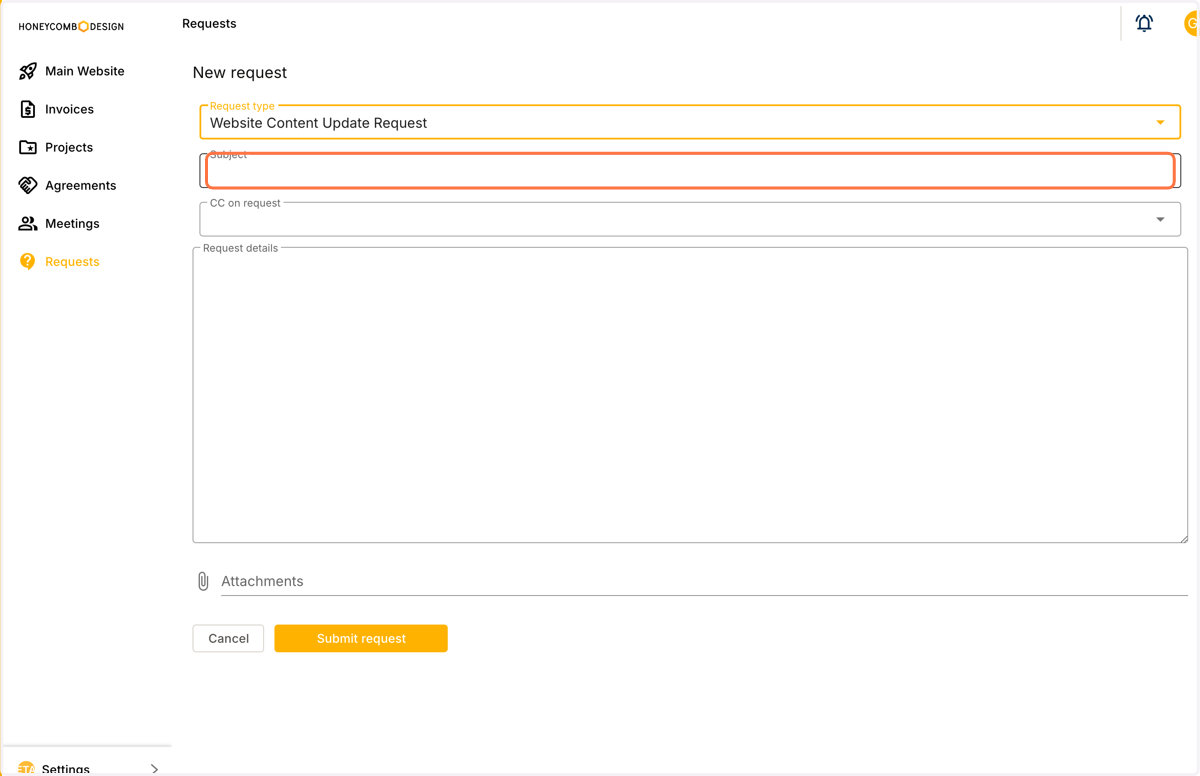Click the Projects folder star icon

[28, 147]
